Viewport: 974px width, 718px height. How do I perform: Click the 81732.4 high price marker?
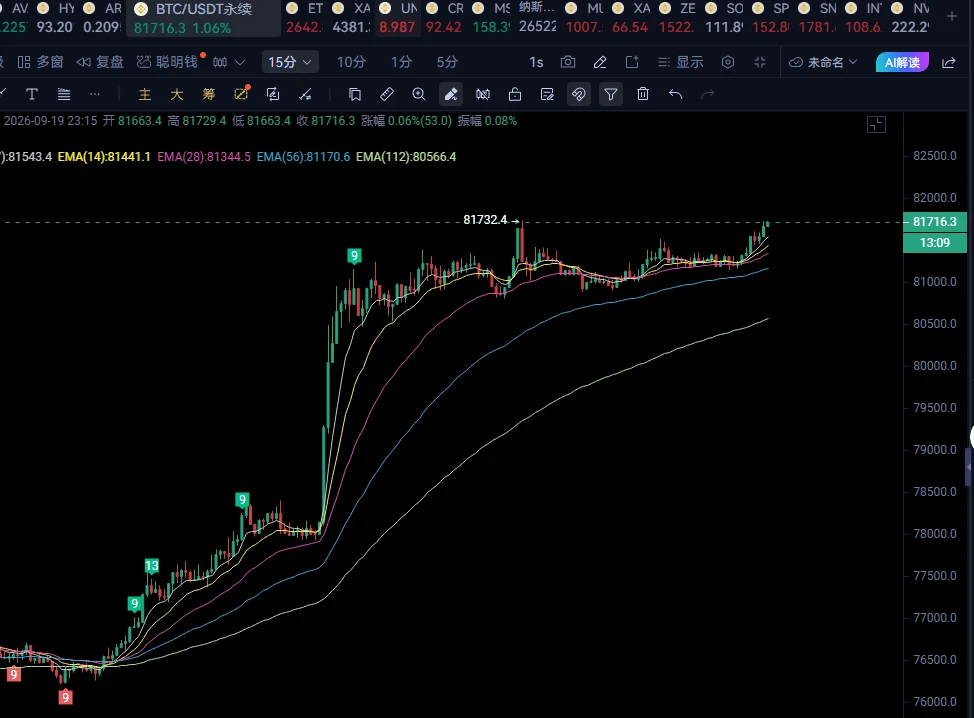click(x=485, y=220)
